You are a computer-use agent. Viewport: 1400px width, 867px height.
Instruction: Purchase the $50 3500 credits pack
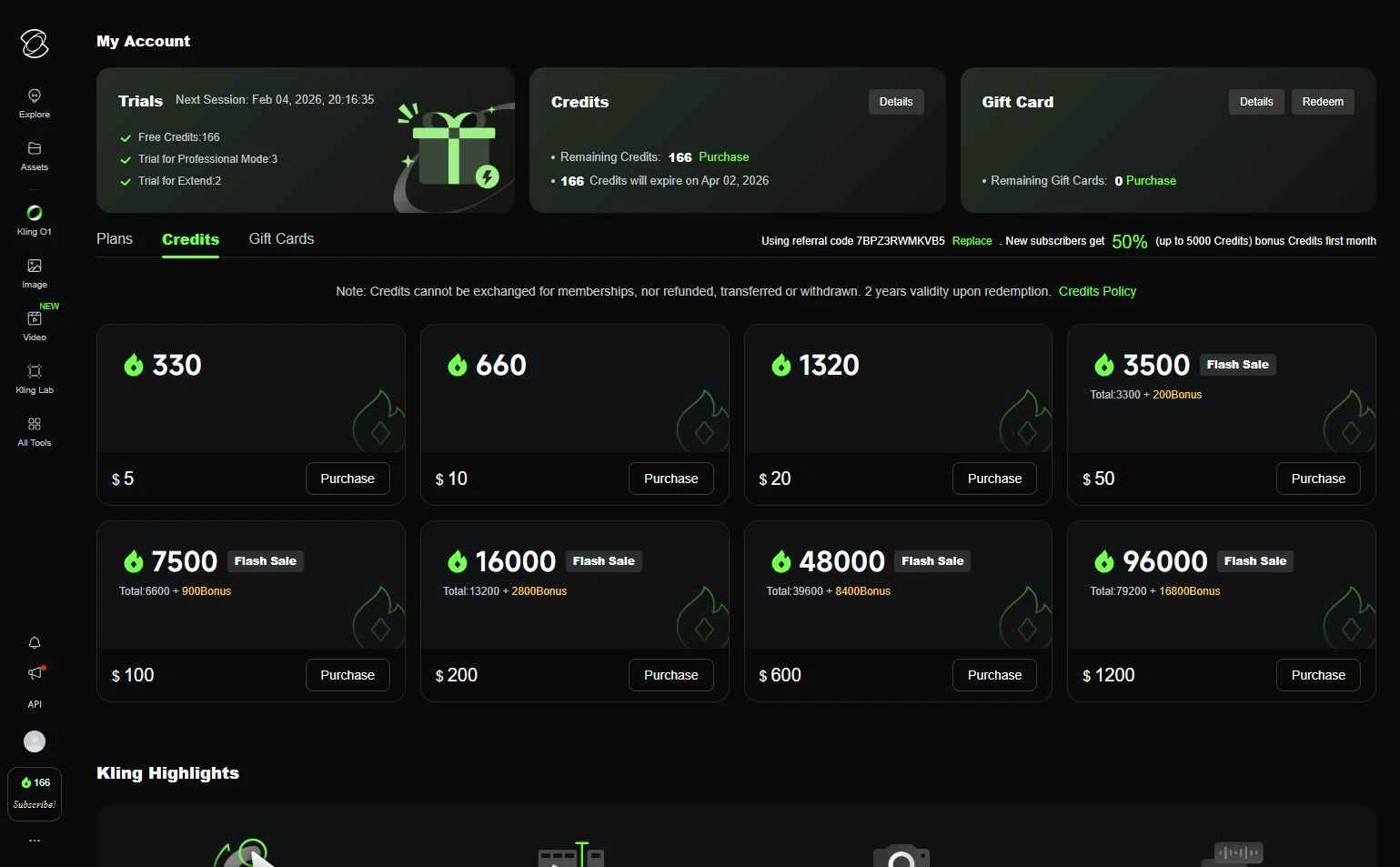point(1318,479)
